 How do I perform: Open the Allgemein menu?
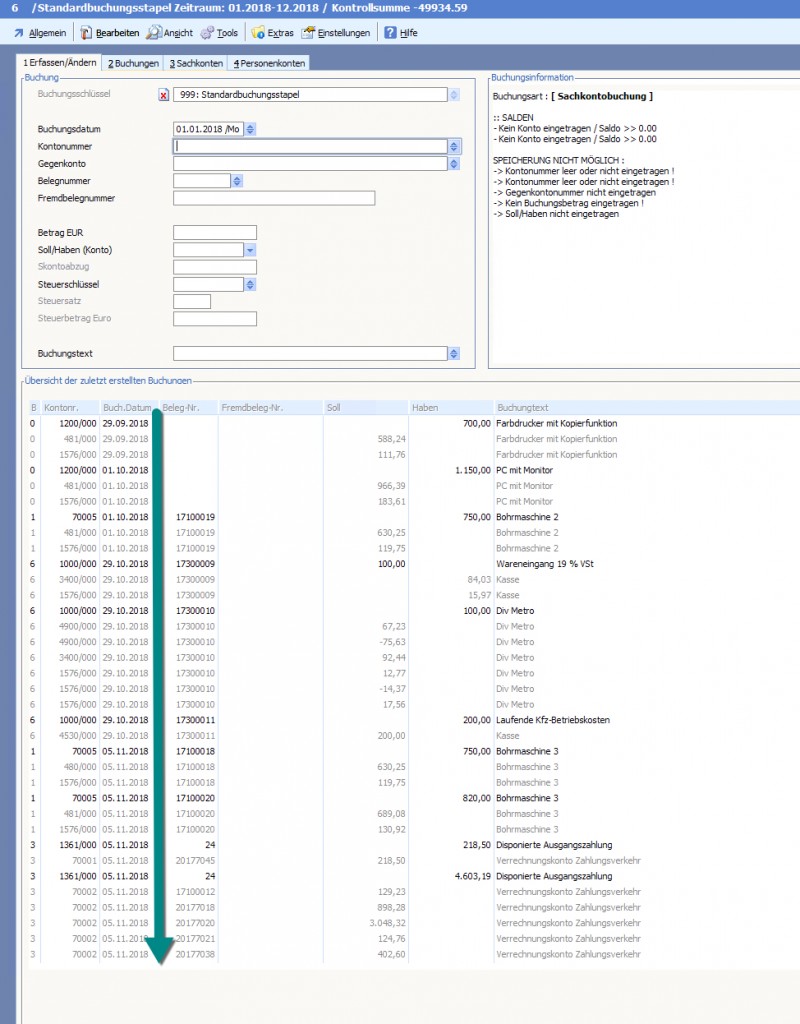[x=40, y=33]
